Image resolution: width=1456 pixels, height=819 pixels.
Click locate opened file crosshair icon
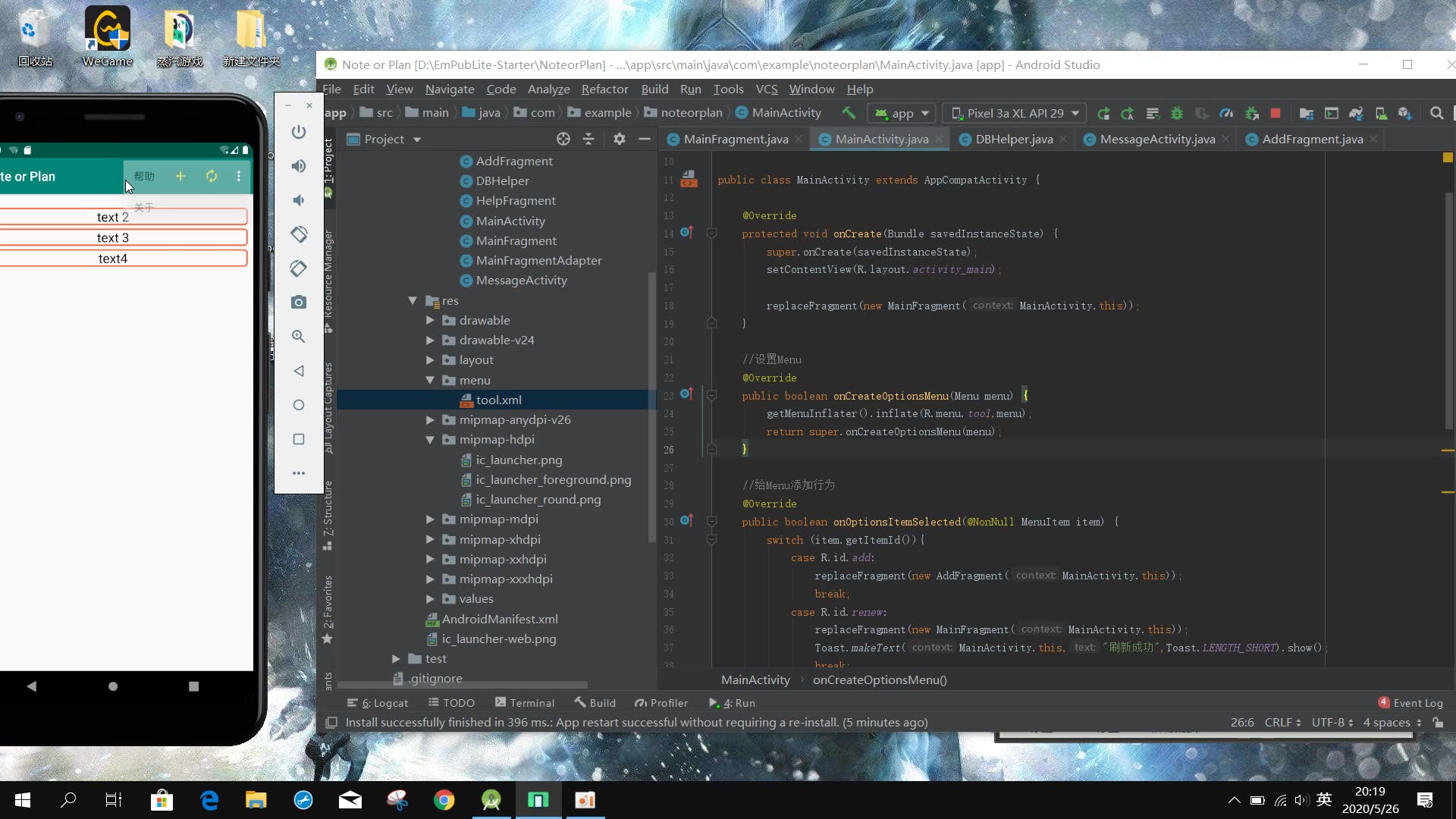pyautogui.click(x=563, y=139)
